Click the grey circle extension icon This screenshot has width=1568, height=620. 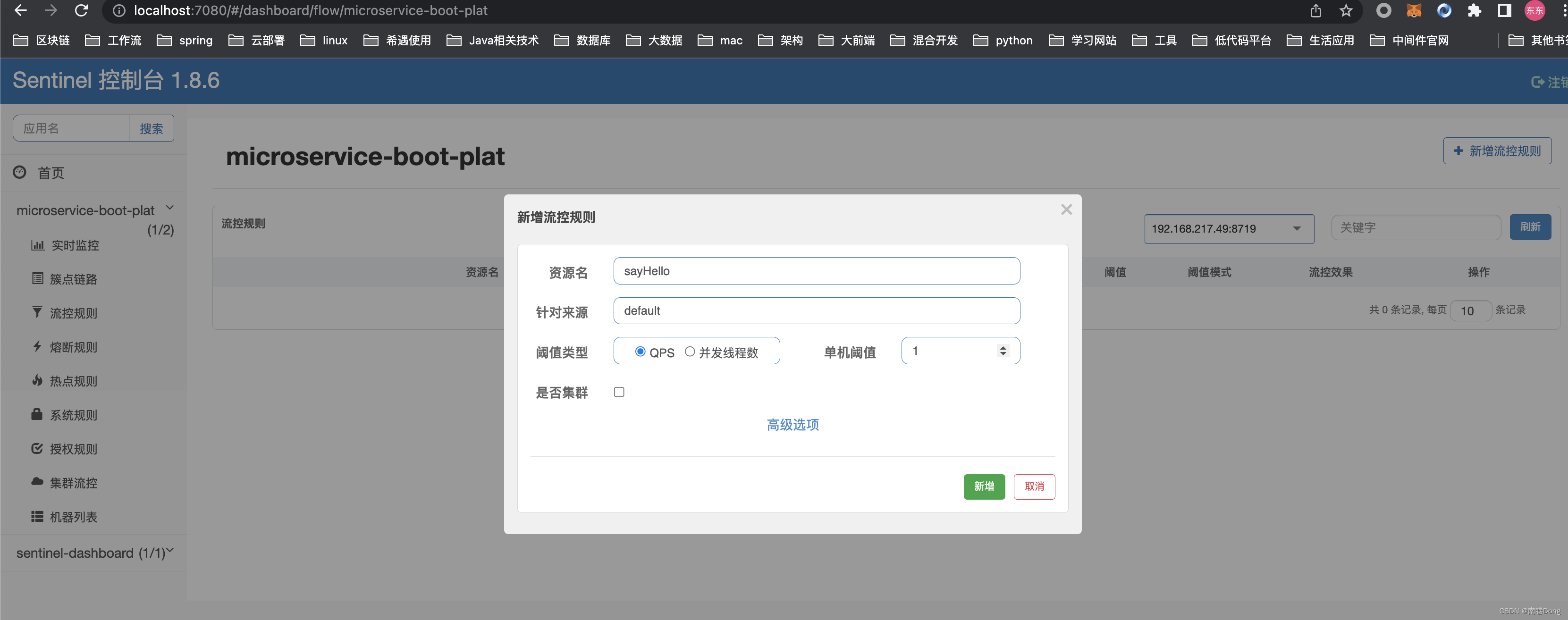pos(1383,10)
